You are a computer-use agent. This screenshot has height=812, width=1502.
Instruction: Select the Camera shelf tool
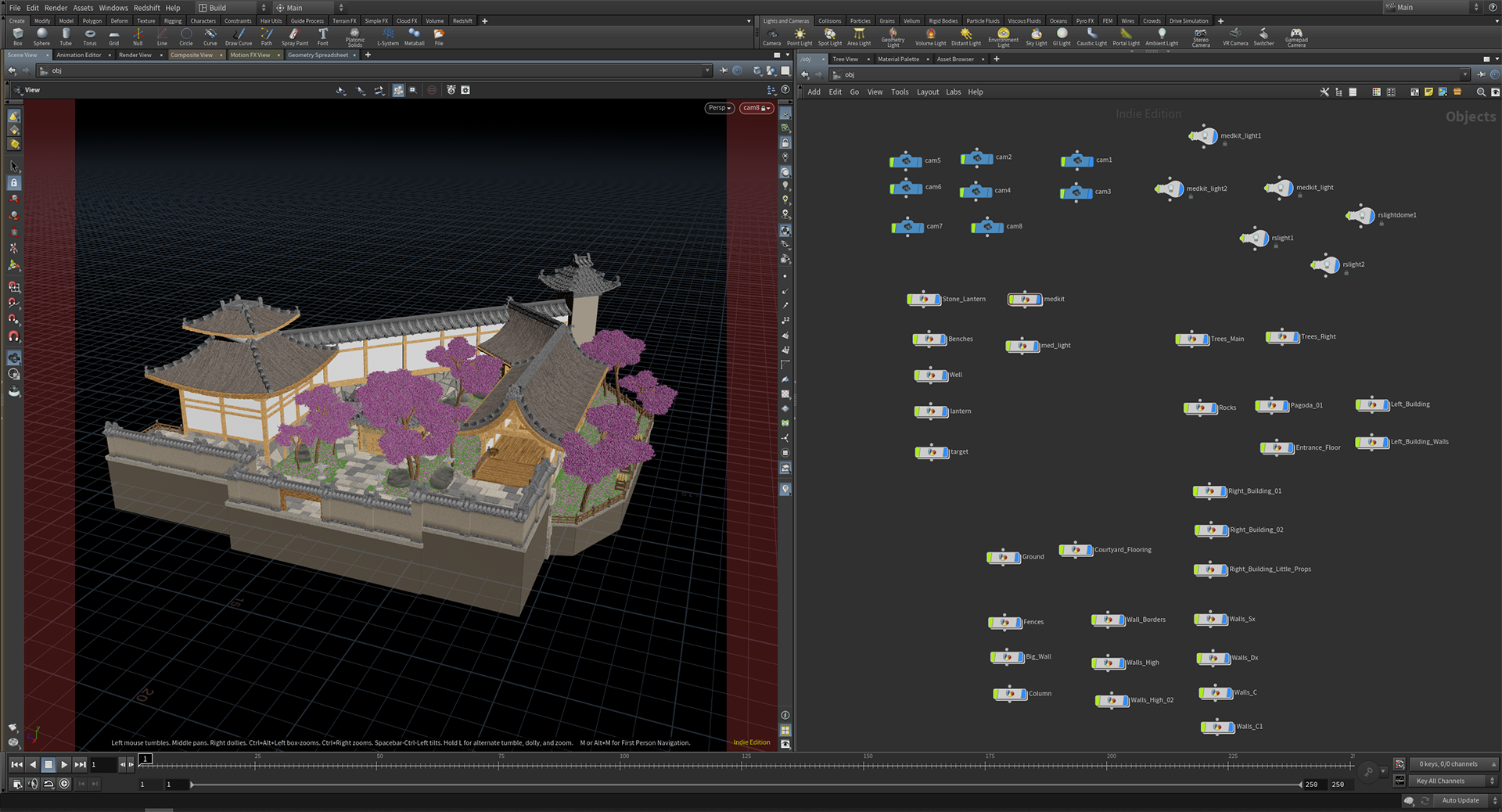pyautogui.click(x=772, y=37)
